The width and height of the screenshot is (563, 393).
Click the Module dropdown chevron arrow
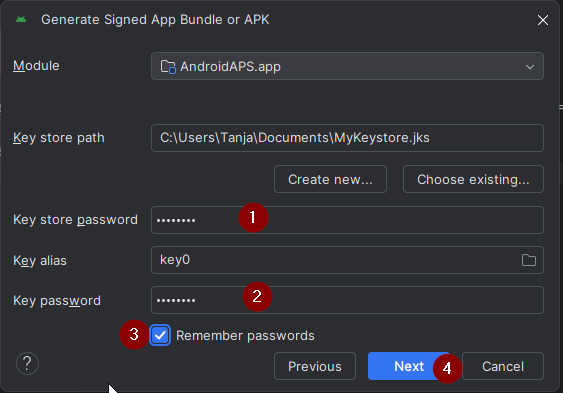coord(530,67)
